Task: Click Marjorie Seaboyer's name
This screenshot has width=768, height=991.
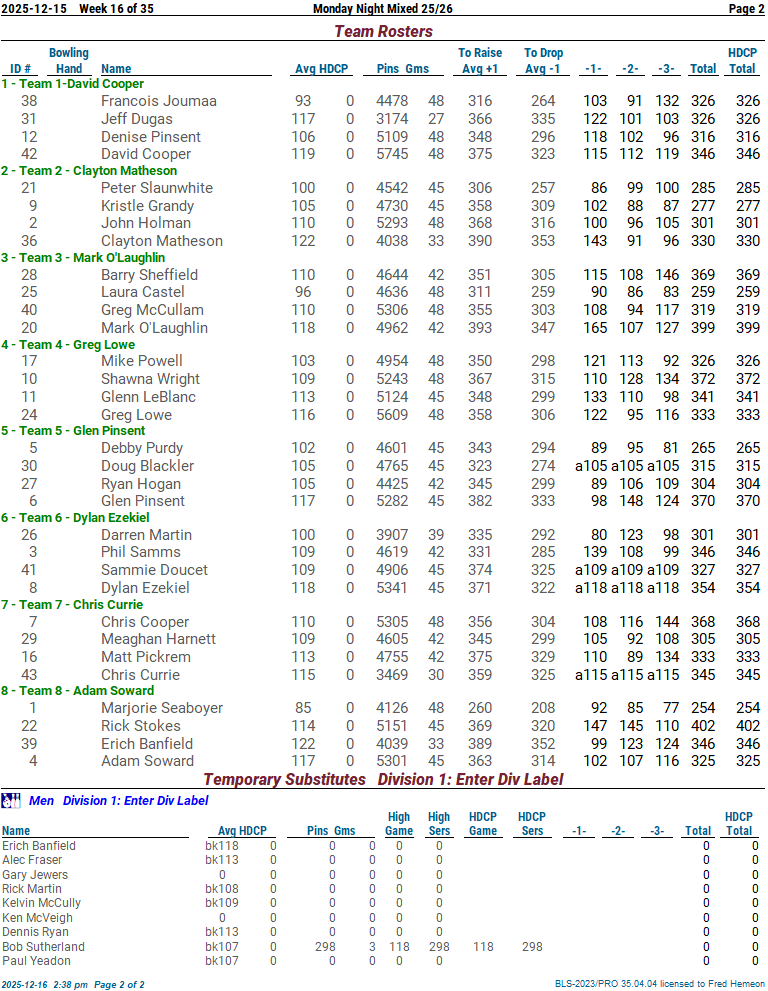Action: [163, 708]
